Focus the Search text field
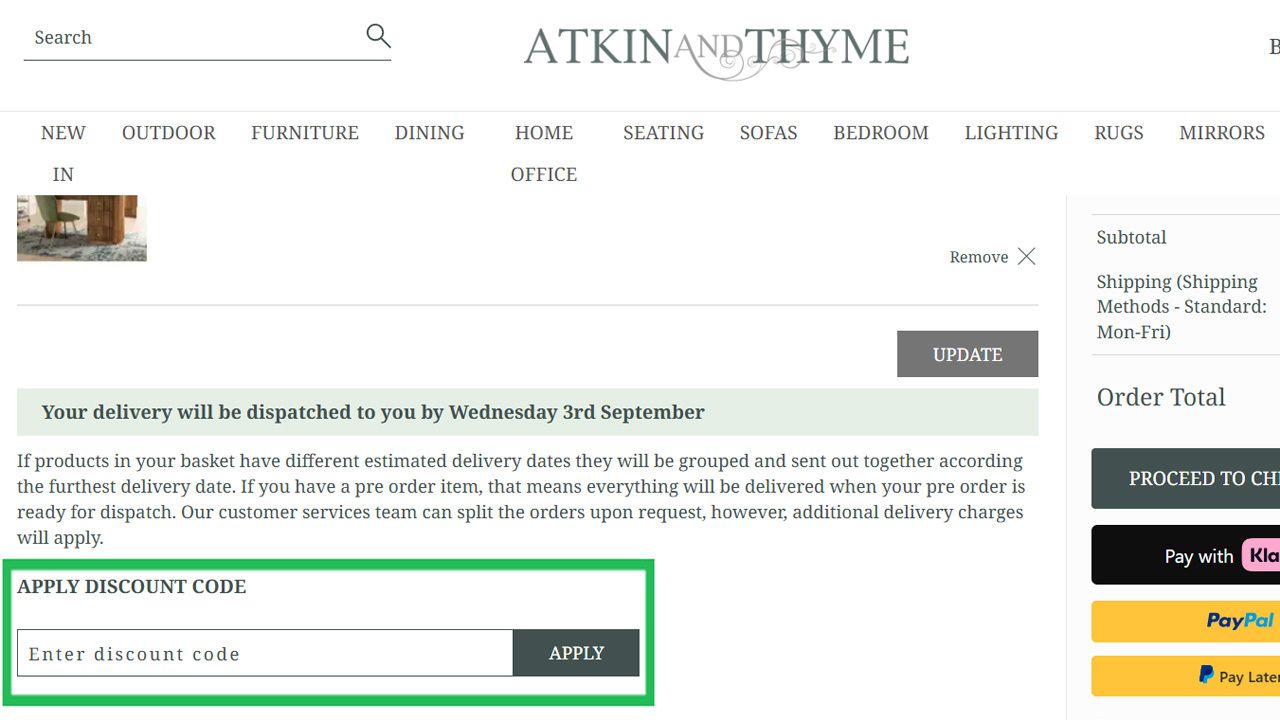Image resolution: width=1280 pixels, height=720 pixels. coord(195,38)
